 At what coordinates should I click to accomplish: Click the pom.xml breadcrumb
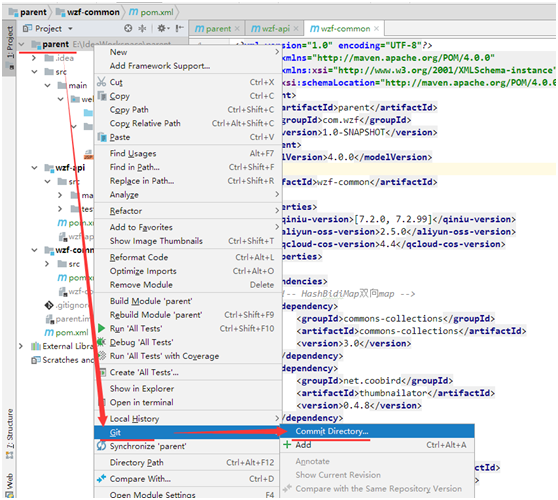point(151,12)
